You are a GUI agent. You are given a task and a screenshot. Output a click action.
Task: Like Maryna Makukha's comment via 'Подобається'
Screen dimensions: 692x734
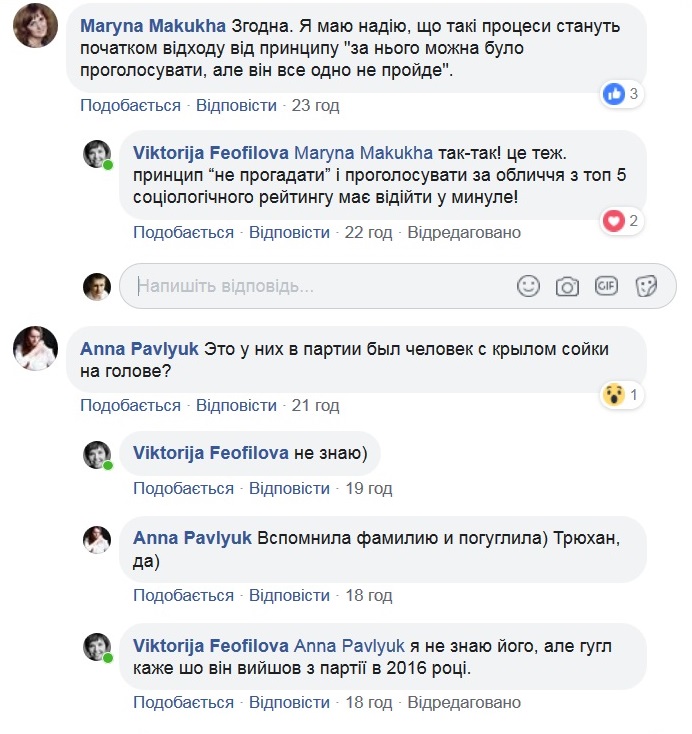130,106
